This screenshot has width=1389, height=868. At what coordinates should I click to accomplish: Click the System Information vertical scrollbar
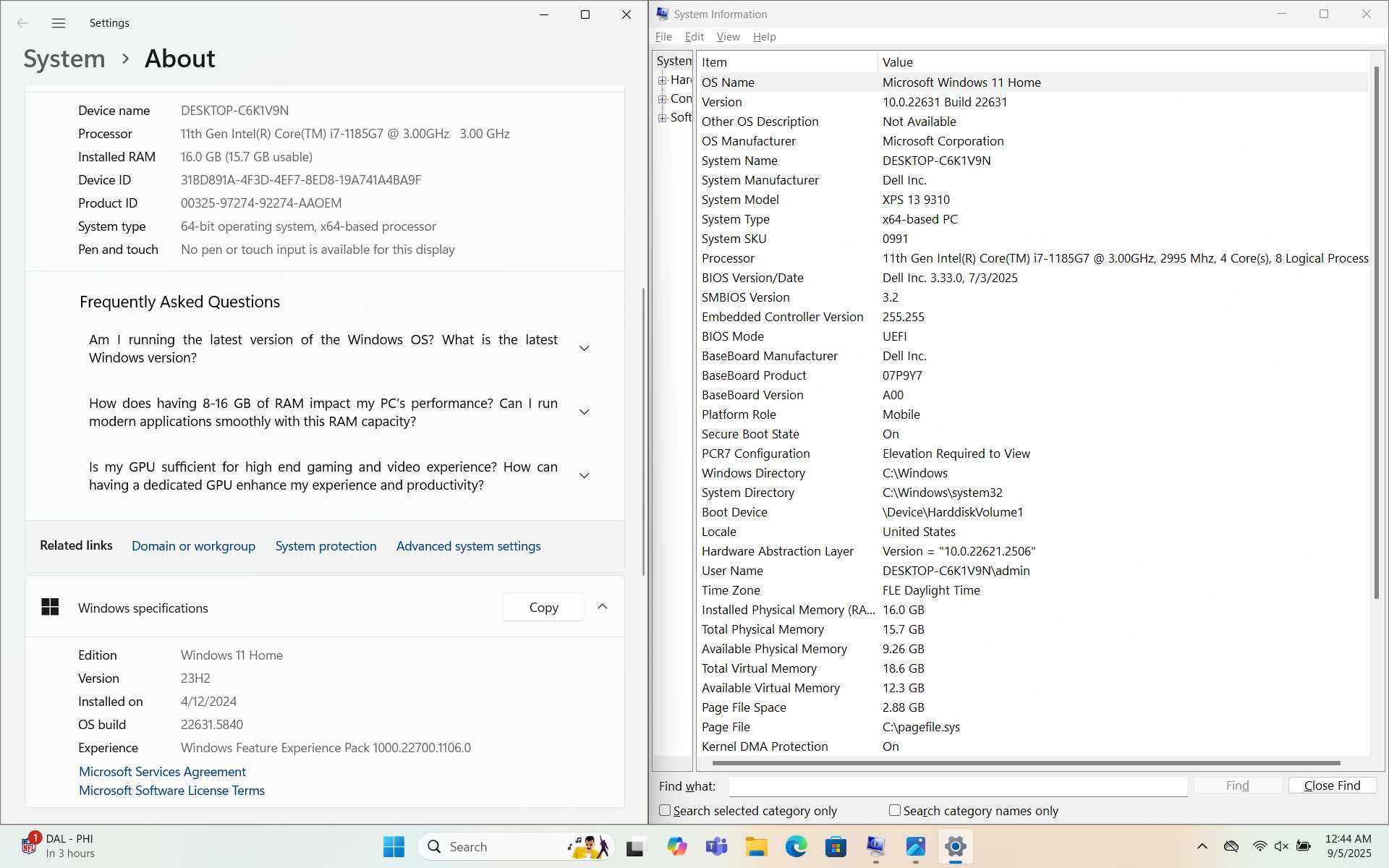click(1377, 333)
